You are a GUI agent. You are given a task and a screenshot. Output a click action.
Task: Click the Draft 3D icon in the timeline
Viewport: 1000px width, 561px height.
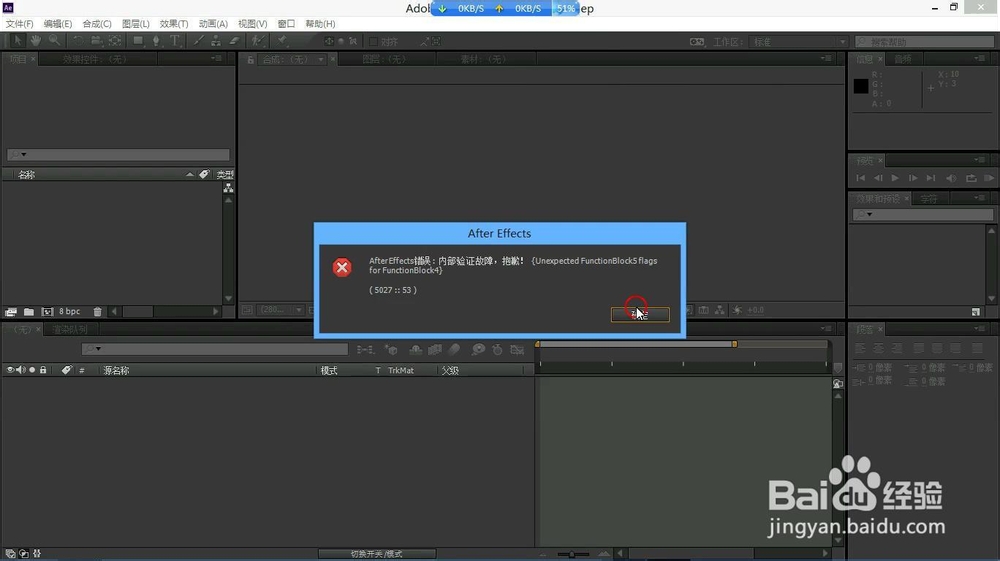point(391,349)
